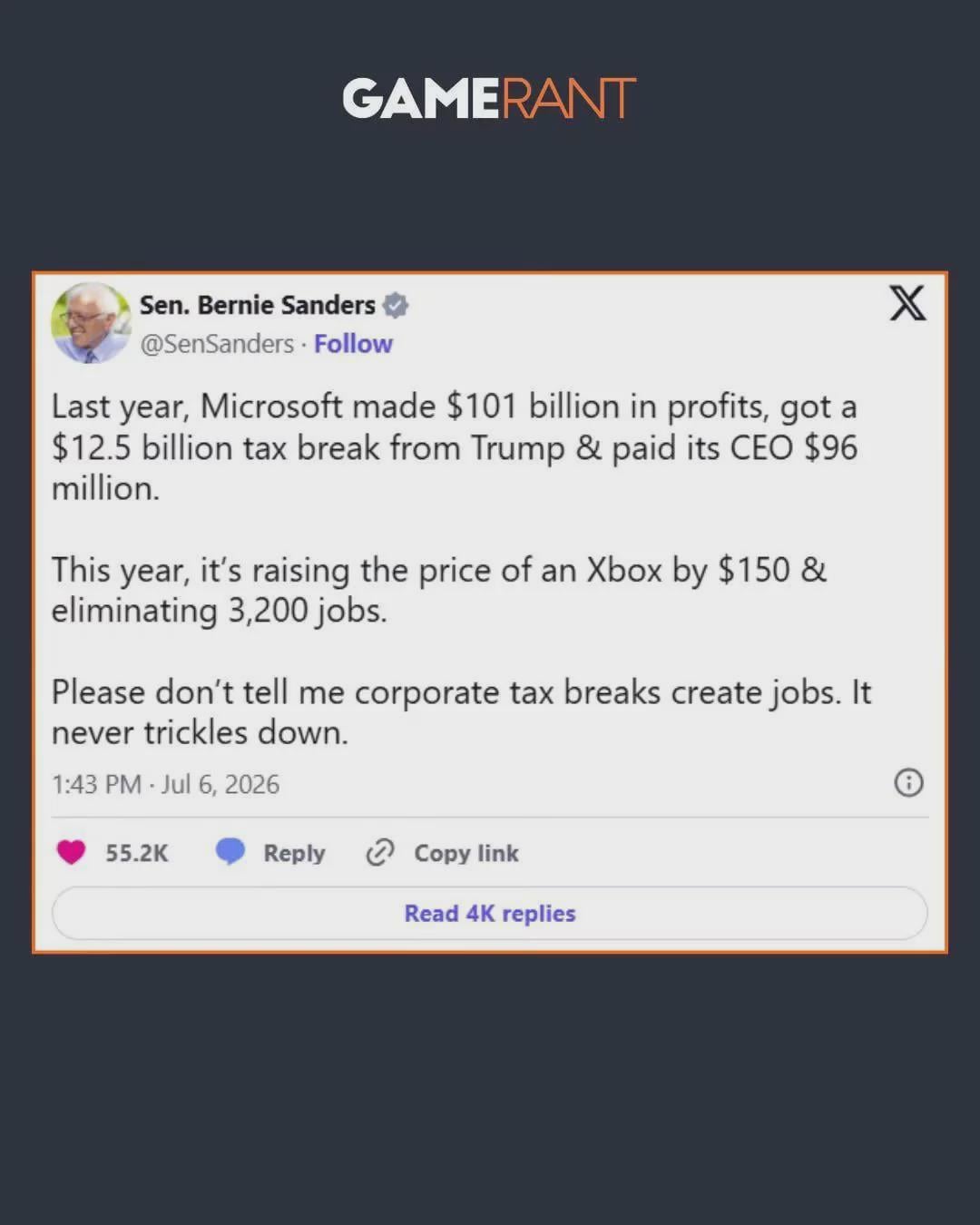Click the chain link icon
980x1225 pixels.
tap(379, 852)
